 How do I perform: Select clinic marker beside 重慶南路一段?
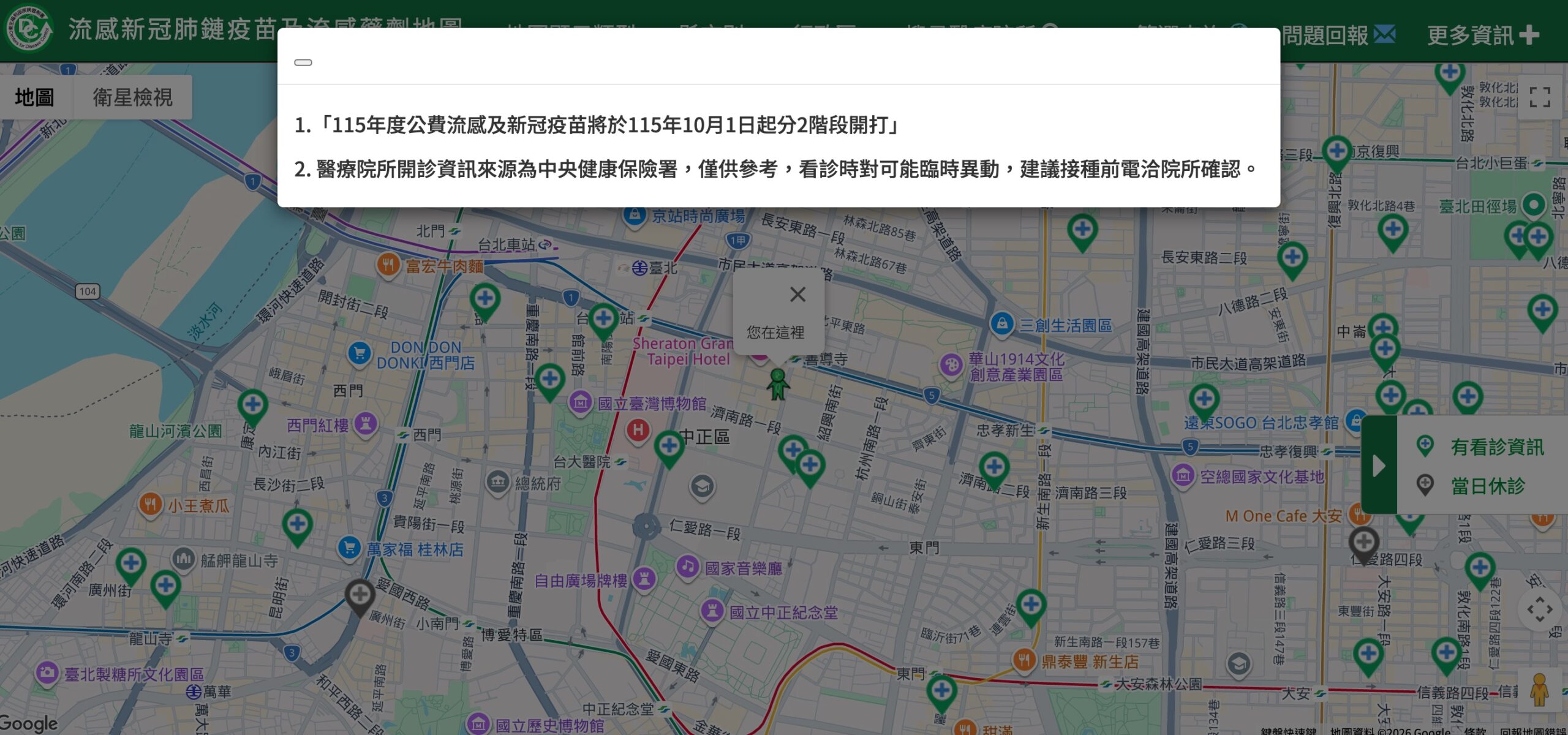pyautogui.click(x=549, y=383)
